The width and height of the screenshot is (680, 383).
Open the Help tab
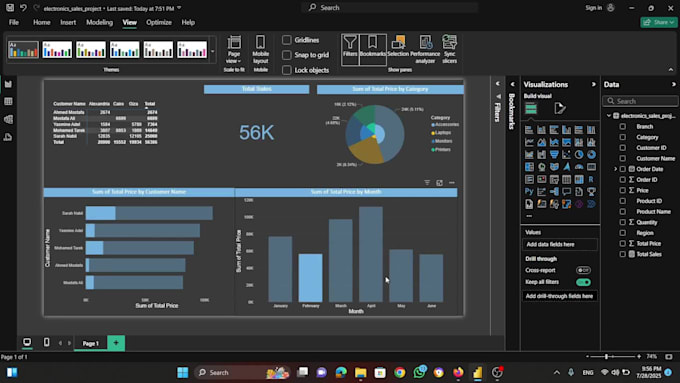188,23
